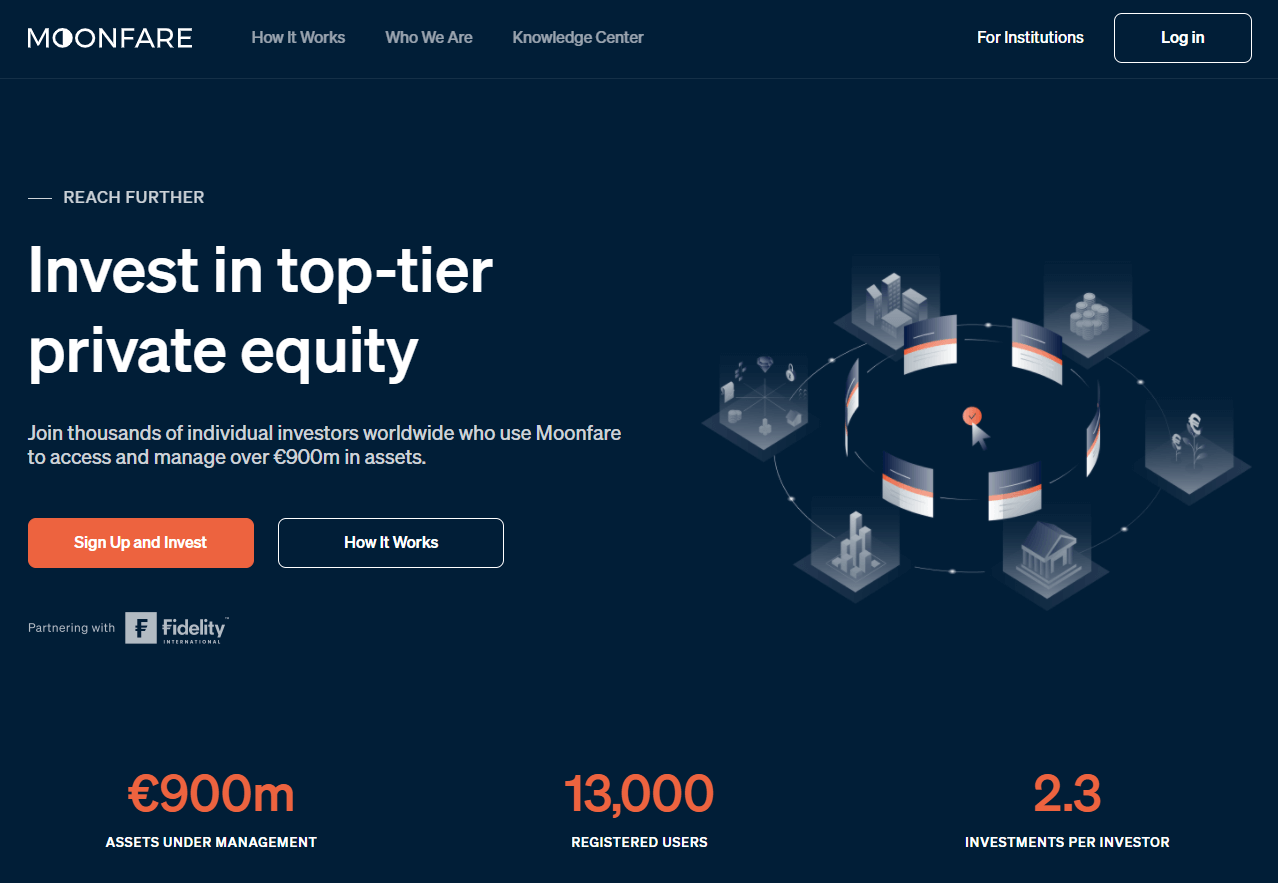The image size is (1278, 883).
Task: Click the 13,000 statistic
Action: pyautogui.click(x=639, y=794)
